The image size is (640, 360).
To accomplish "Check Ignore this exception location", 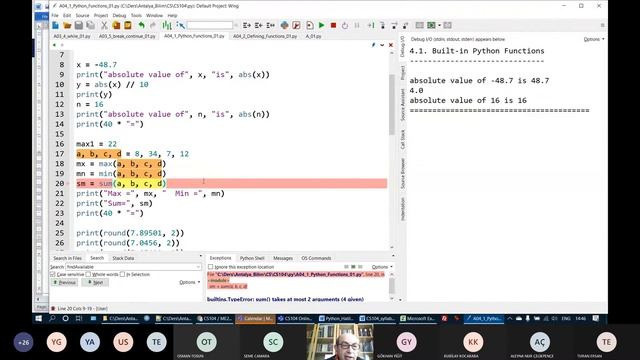I will (x=211, y=267).
